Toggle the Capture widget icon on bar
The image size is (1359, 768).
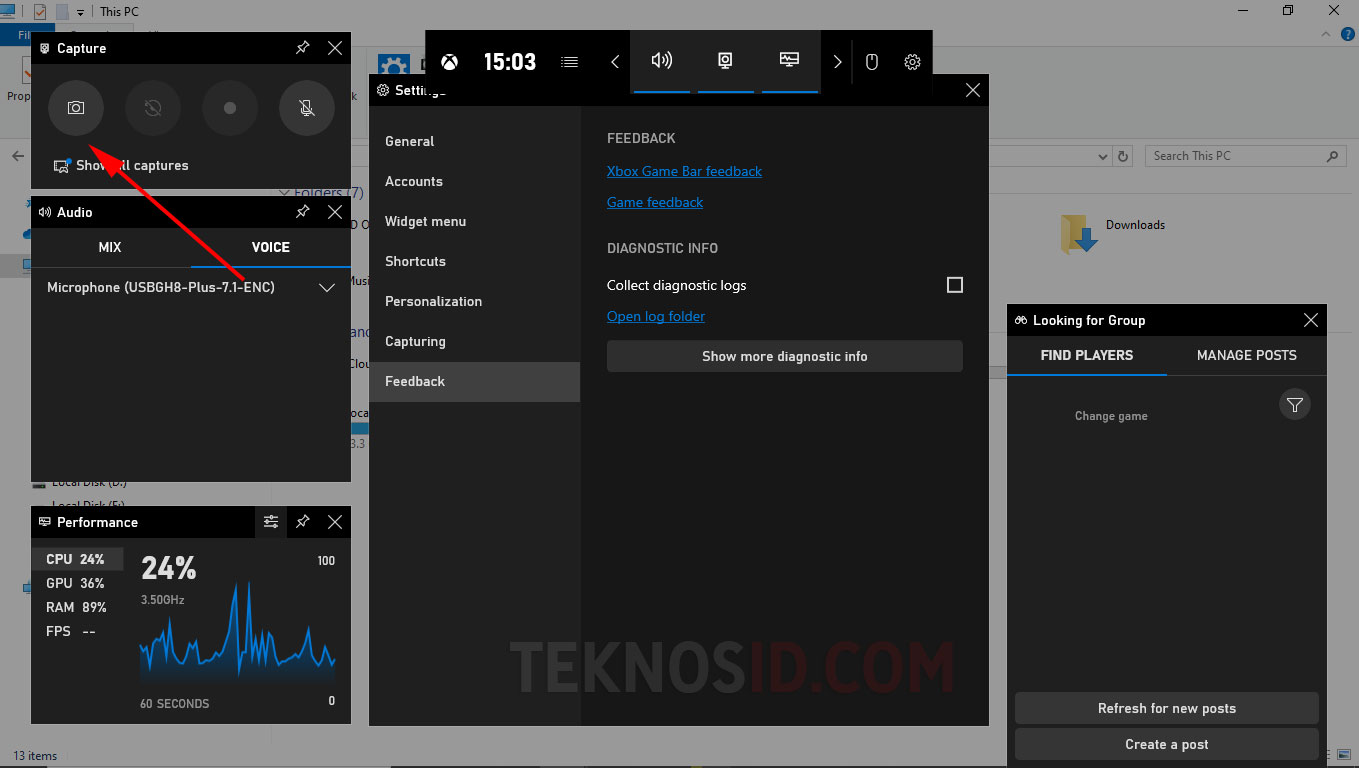coord(726,61)
